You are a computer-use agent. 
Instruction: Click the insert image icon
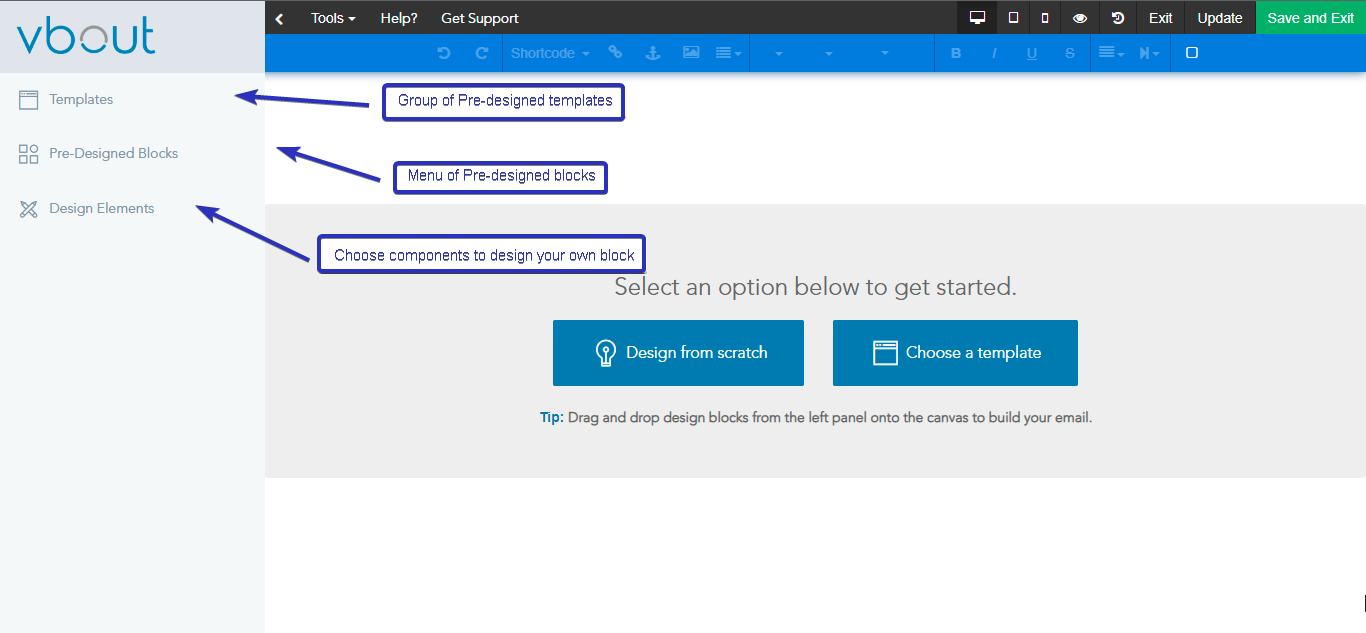[x=691, y=52]
